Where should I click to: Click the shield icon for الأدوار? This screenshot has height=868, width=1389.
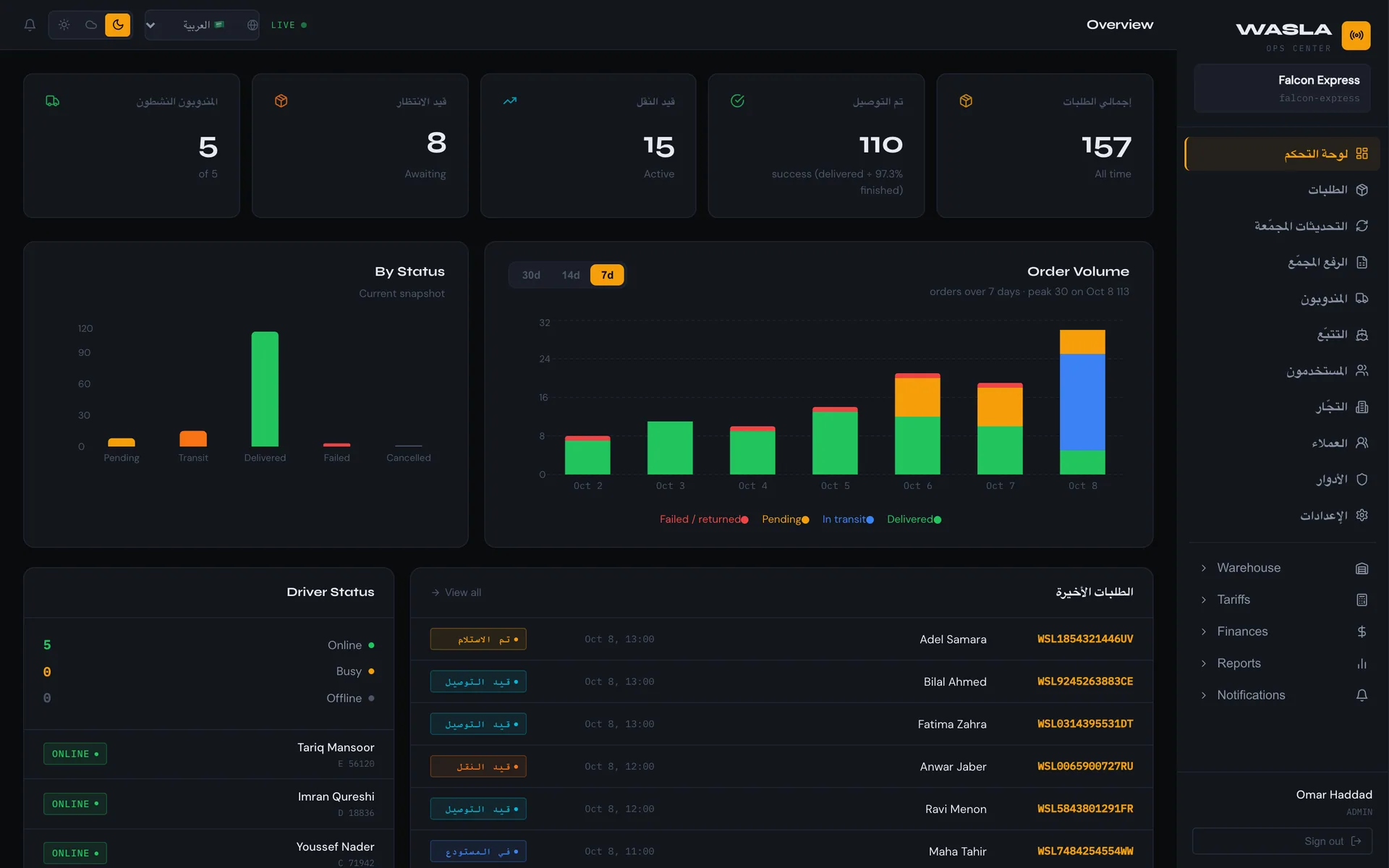pyautogui.click(x=1362, y=479)
